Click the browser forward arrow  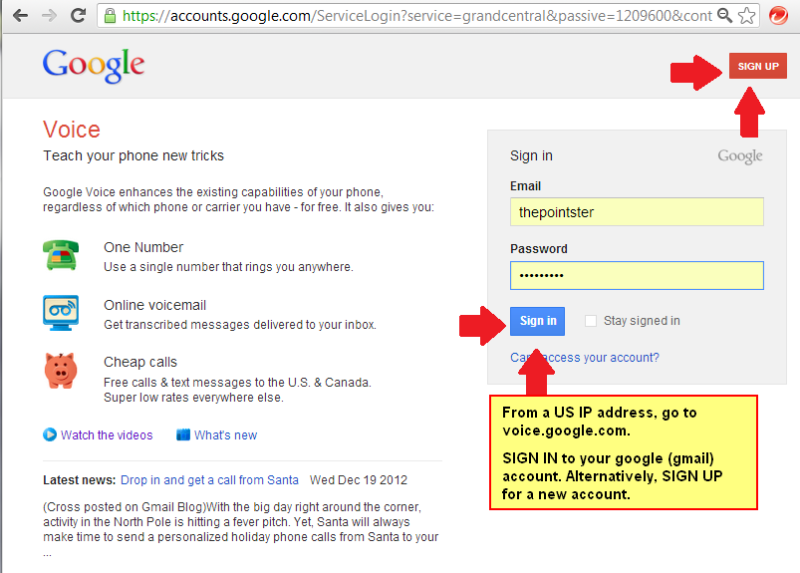click(x=49, y=16)
